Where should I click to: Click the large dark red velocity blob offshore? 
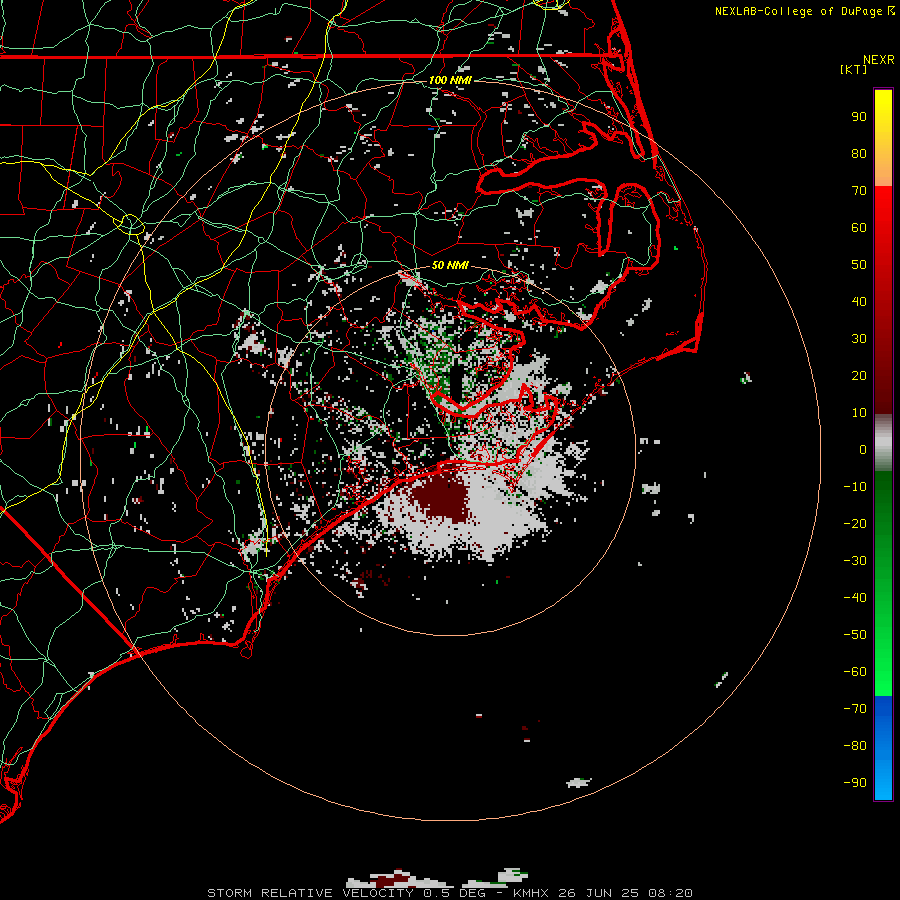click(440, 498)
